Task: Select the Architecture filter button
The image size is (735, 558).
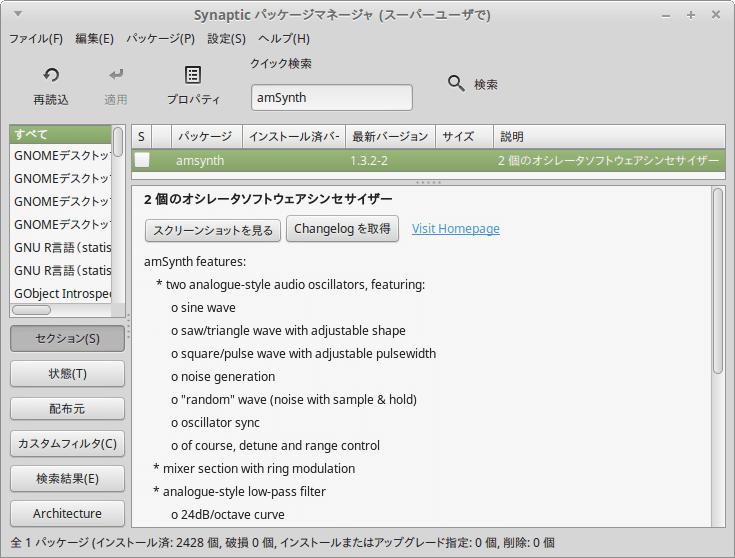Action: pyautogui.click(x=68, y=513)
